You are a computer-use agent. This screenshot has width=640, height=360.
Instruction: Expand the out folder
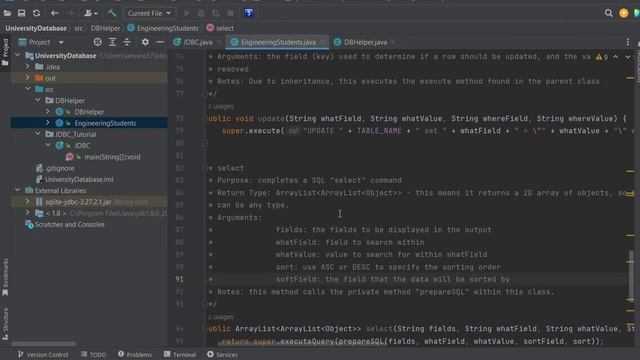click(28, 78)
